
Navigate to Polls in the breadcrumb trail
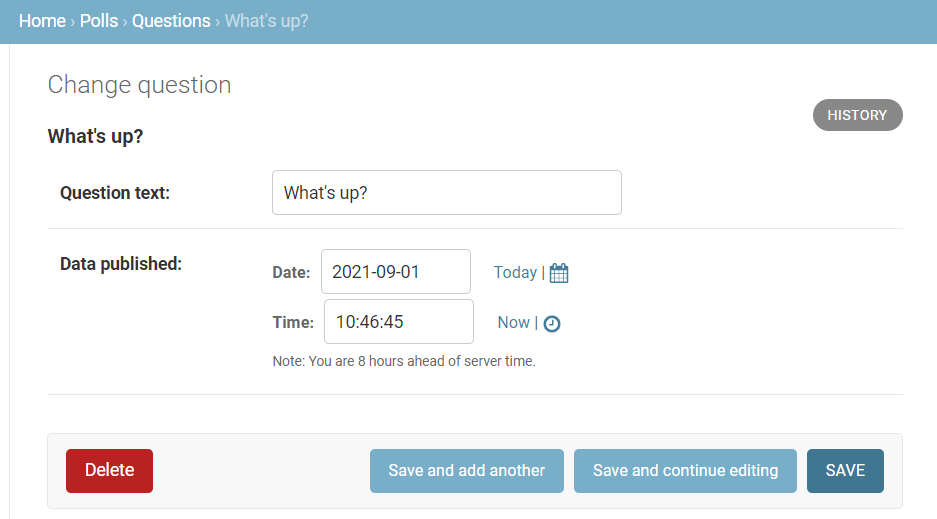pyautogui.click(x=99, y=21)
